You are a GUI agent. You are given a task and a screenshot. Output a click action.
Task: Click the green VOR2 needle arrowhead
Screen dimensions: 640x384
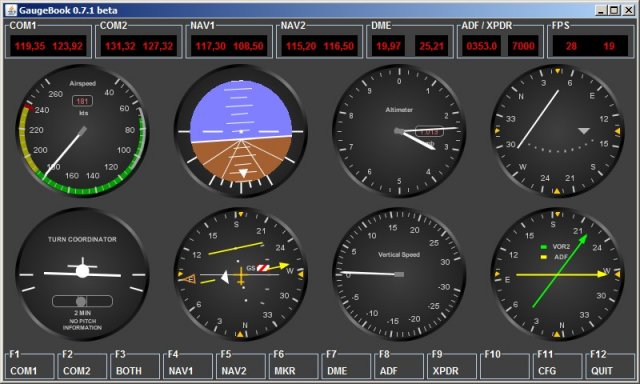coord(583,239)
